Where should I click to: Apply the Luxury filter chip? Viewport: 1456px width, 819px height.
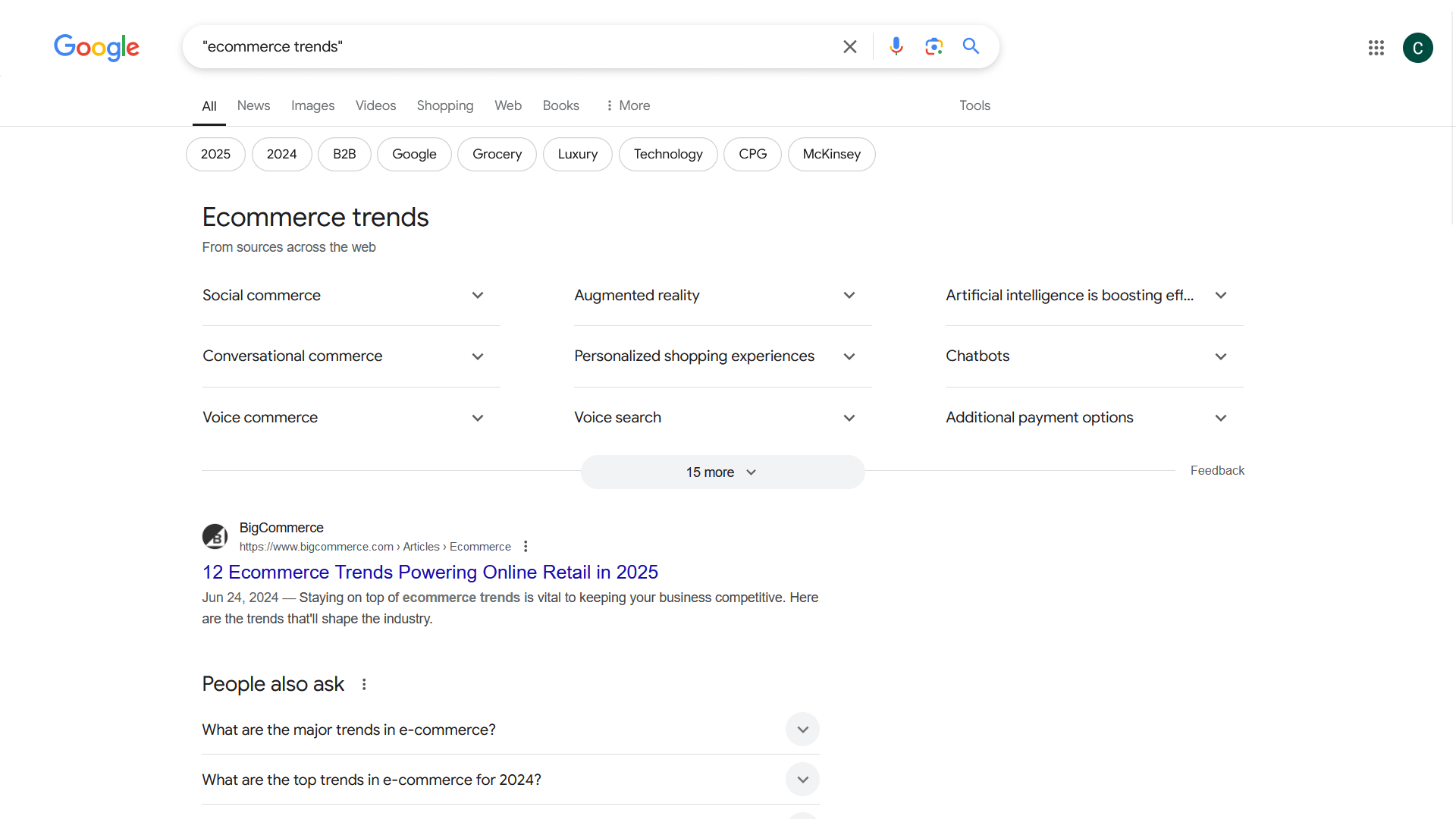(x=578, y=155)
